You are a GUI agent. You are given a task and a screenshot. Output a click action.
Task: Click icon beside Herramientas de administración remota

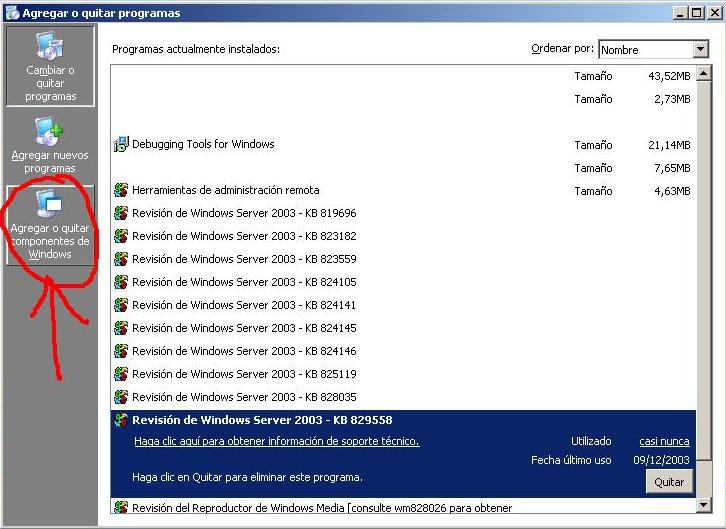pos(121,190)
